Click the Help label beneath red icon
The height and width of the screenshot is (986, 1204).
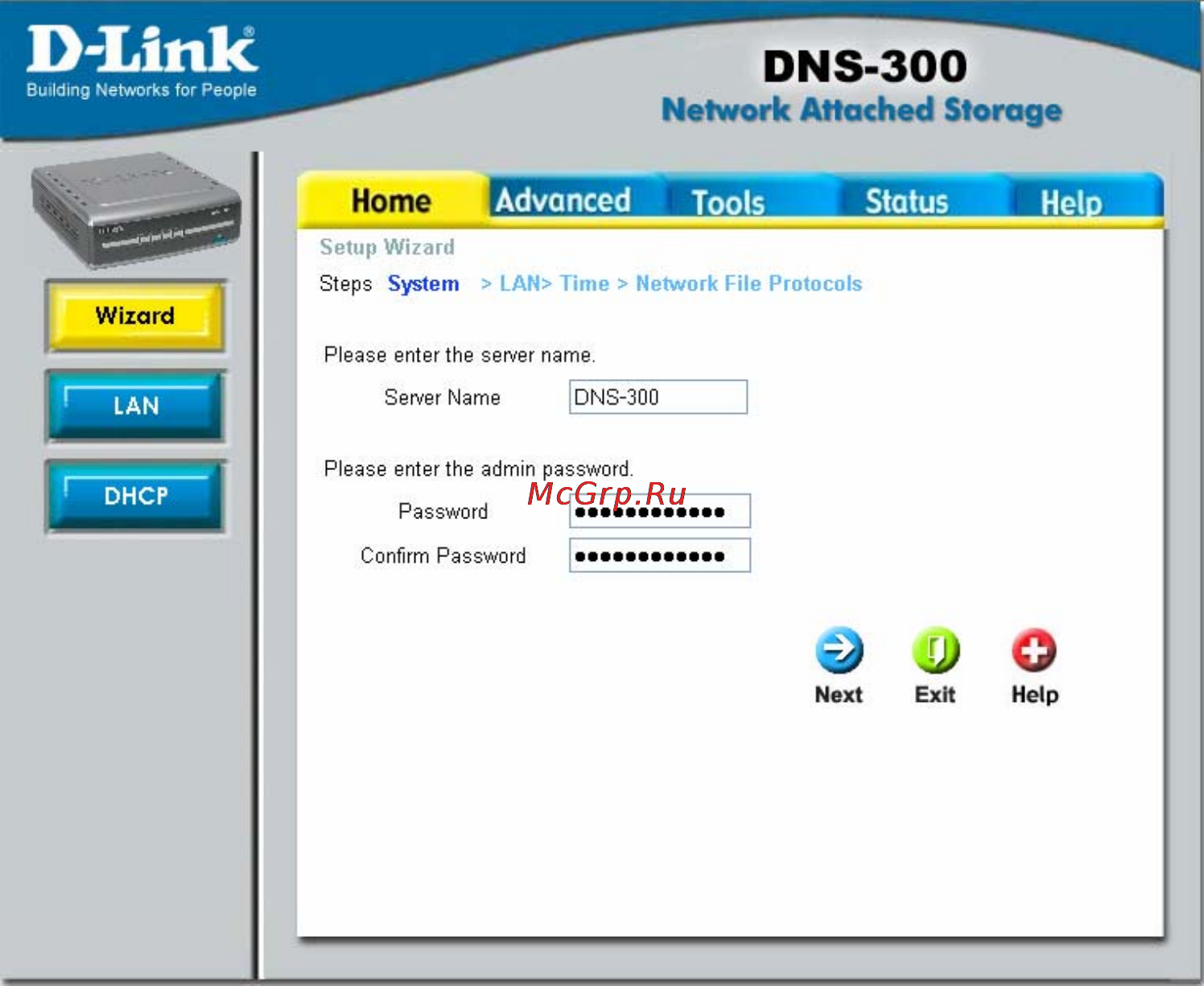pos(1035,695)
